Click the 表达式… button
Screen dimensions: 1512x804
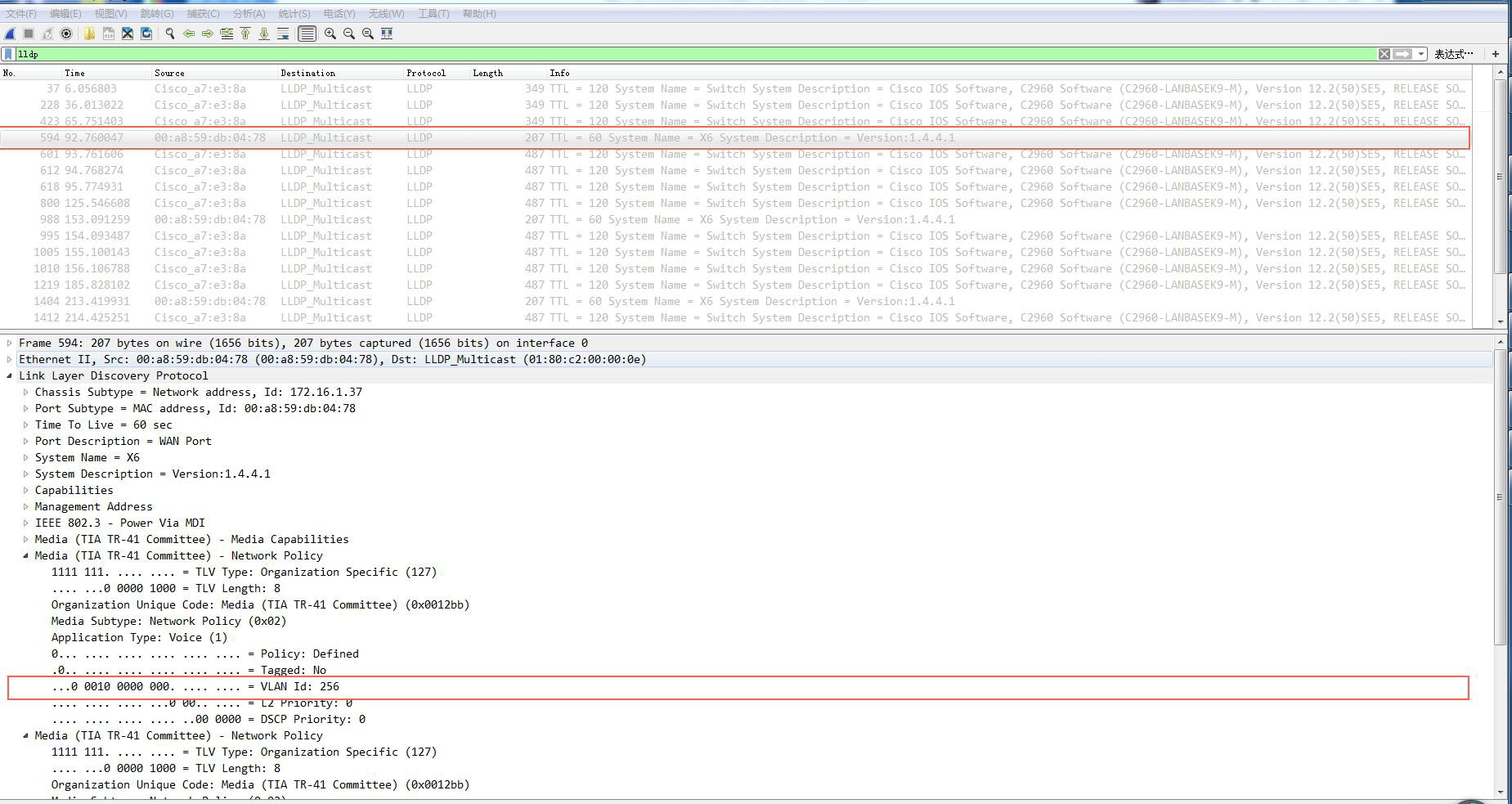[1453, 54]
